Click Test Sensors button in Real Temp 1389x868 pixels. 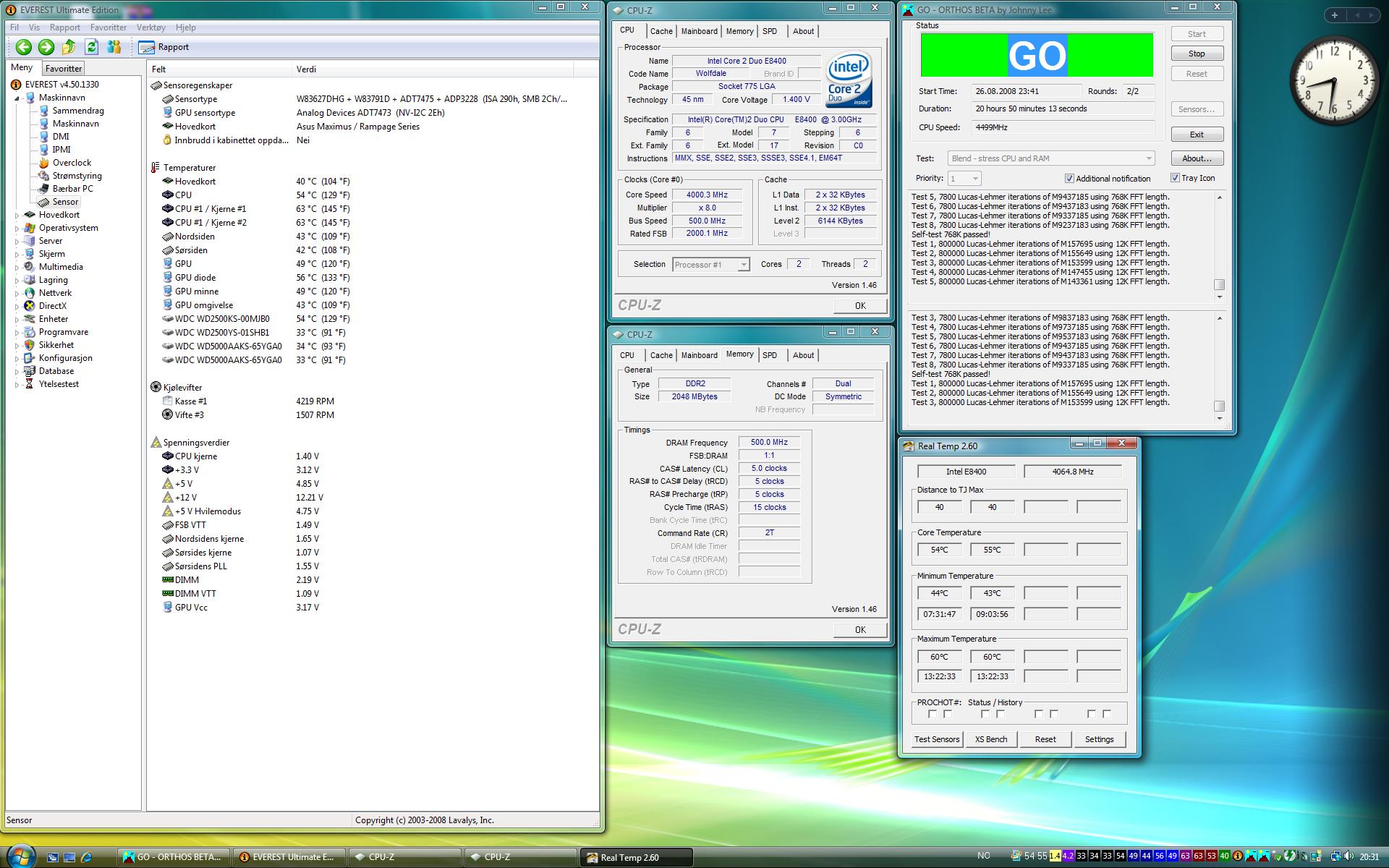(x=937, y=739)
